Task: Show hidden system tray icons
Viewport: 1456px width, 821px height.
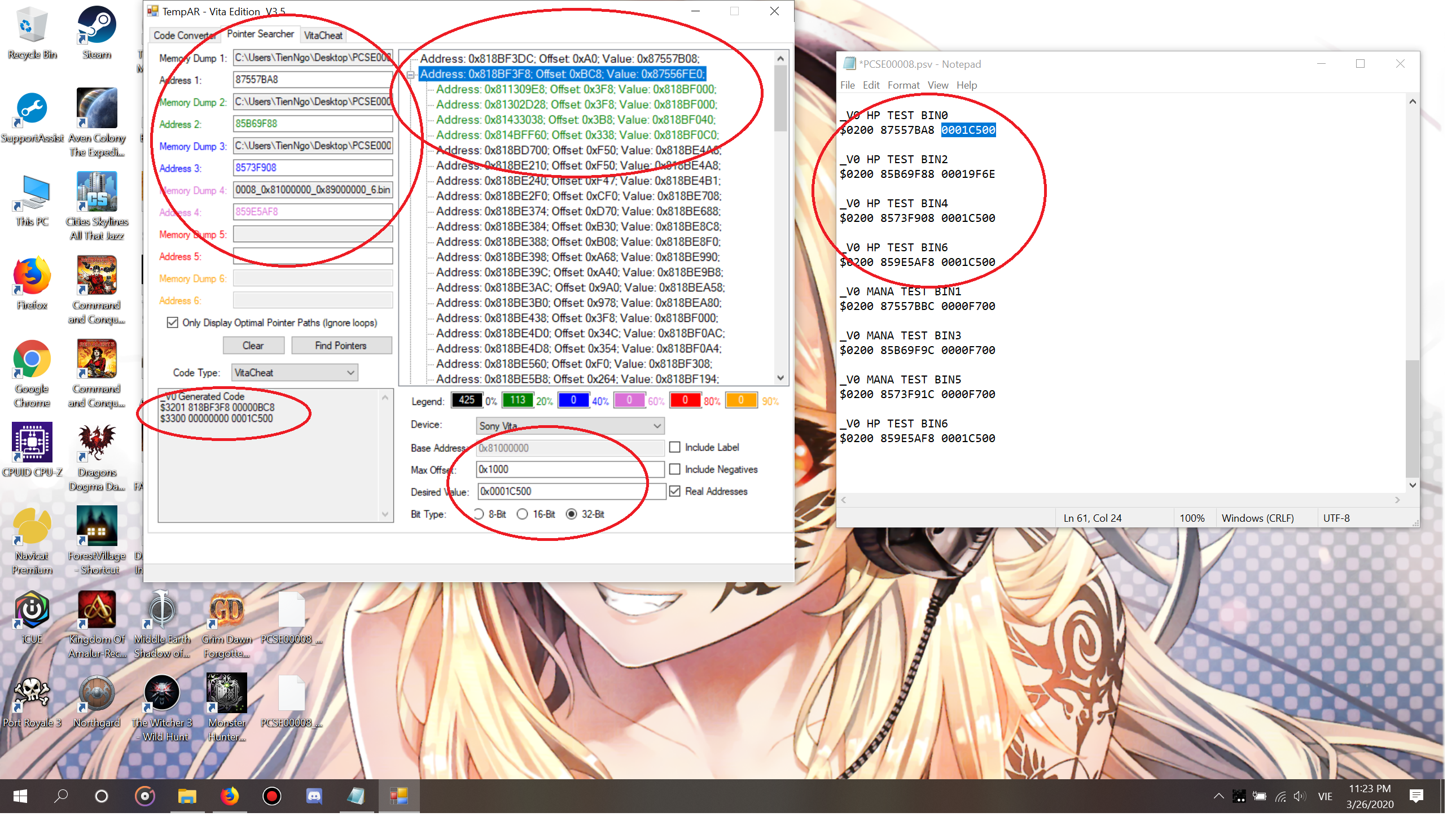Action: 1218,797
